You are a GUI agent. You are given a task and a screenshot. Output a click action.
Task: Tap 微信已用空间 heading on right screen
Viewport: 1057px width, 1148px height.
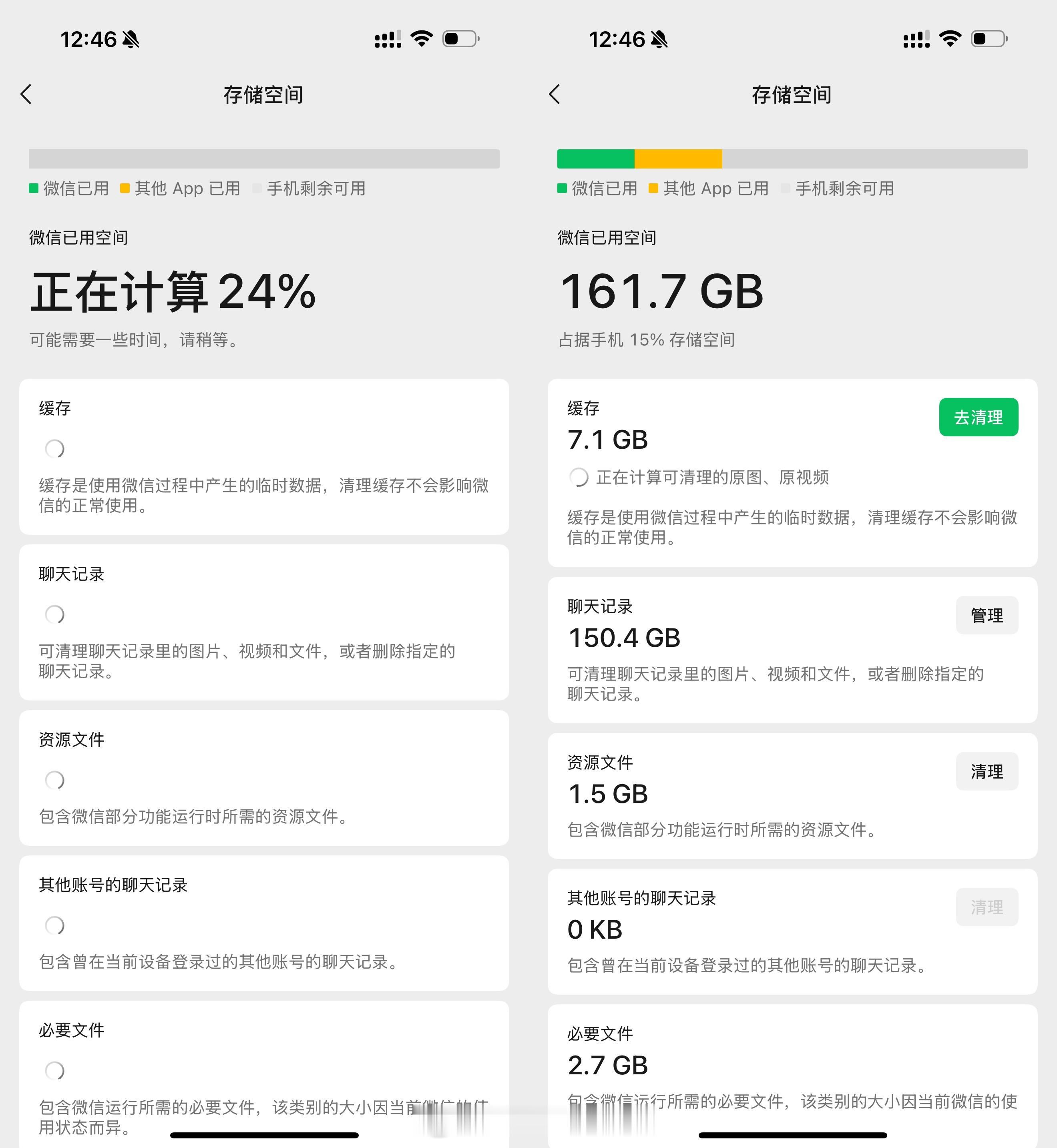point(607,237)
